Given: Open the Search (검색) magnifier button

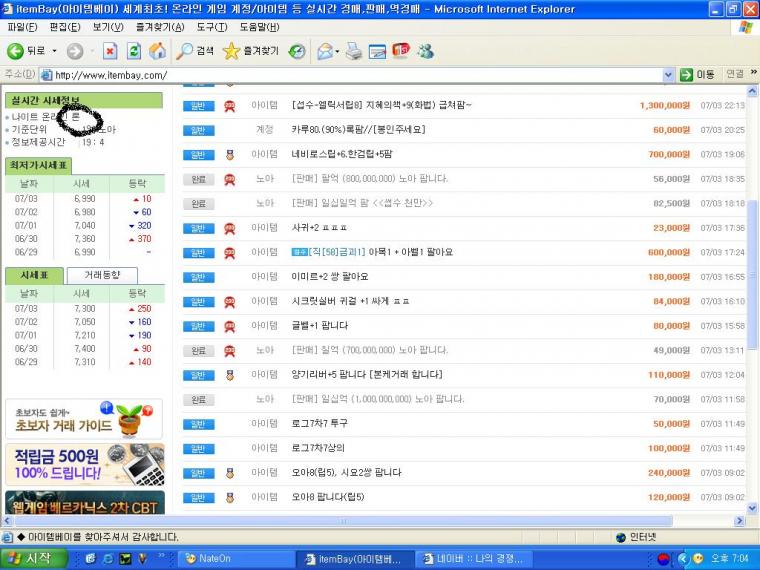Looking at the screenshot, I should (x=195, y=51).
